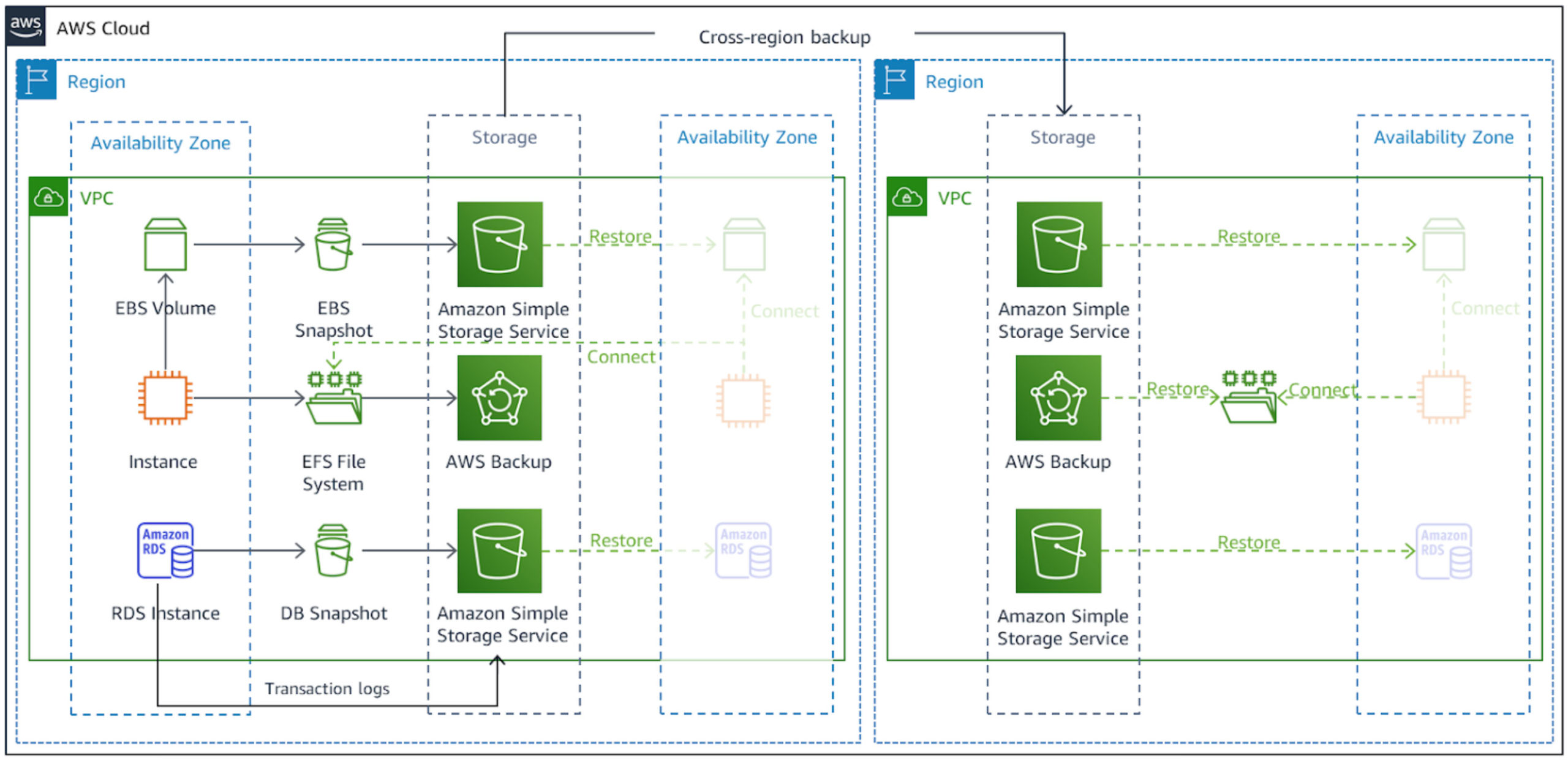
Task: Click top 'Amazon Simple Storage Service' label left Region
Action: coord(503,320)
